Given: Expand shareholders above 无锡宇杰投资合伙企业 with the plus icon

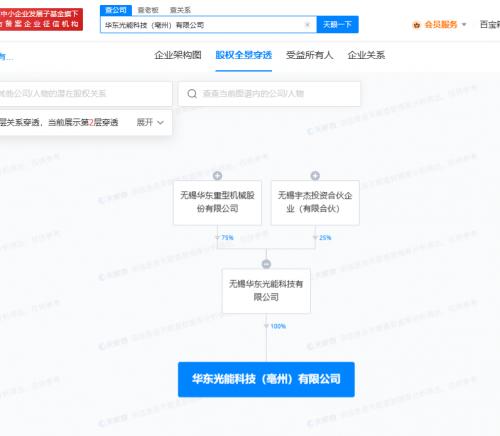Looking at the screenshot, I should [x=315, y=176].
